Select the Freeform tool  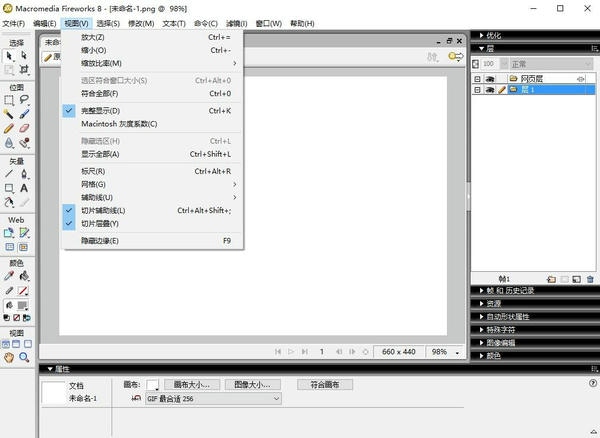coord(9,202)
